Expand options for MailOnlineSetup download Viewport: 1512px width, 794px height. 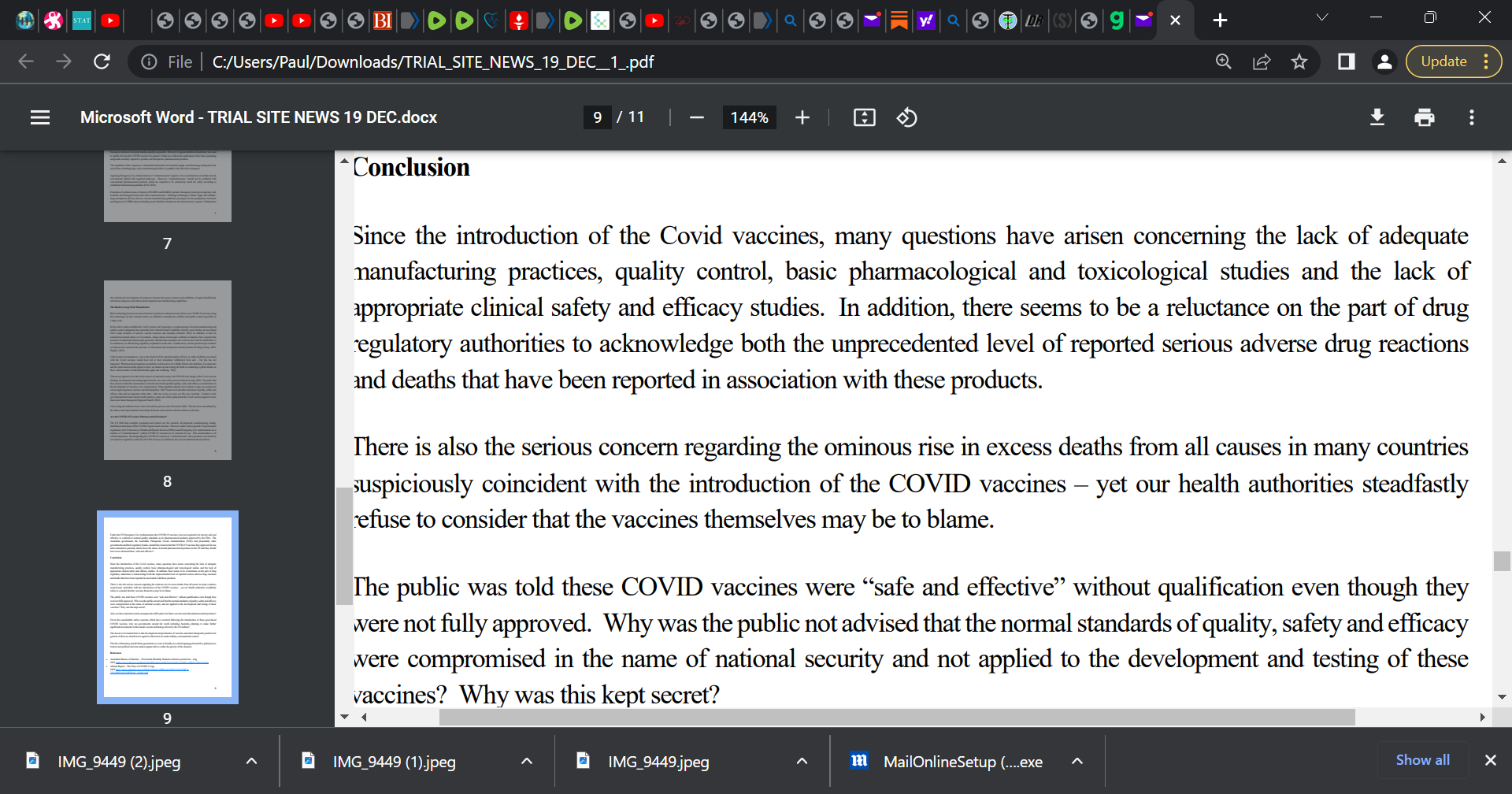[x=1077, y=761]
